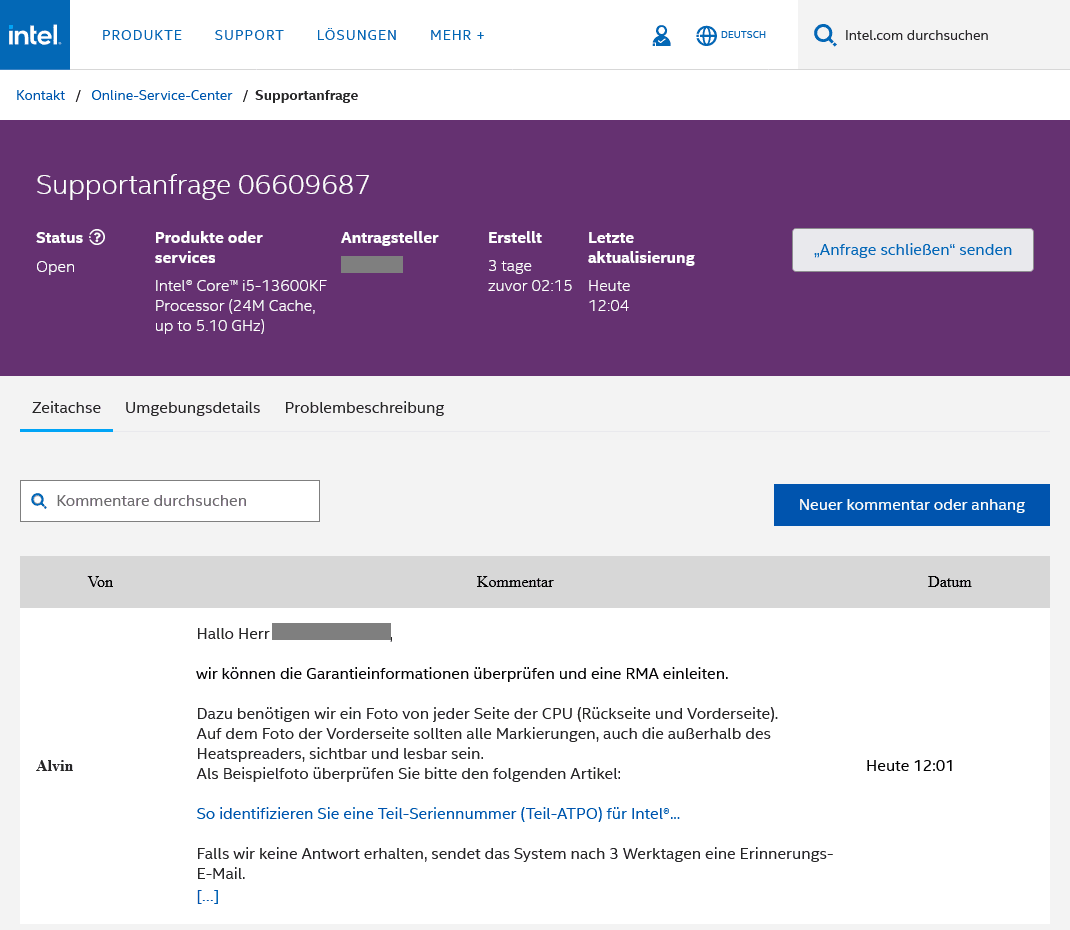Viewport: 1070px width, 930px height.
Task: Click the Intel Core i5-13600KF product text
Action: pyautogui.click(x=241, y=306)
